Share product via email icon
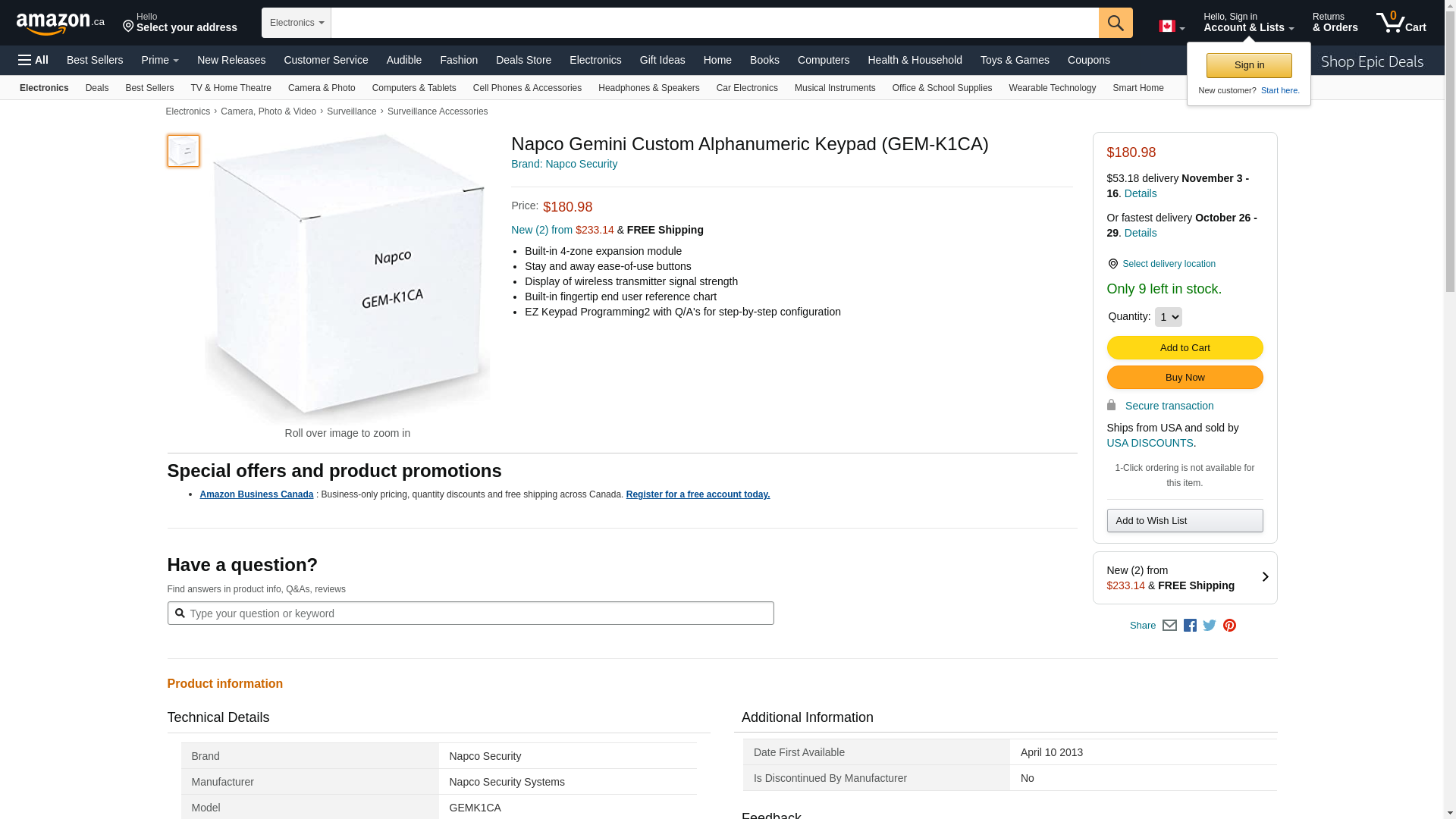The width and height of the screenshot is (1456, 819). pos(1169,626)
